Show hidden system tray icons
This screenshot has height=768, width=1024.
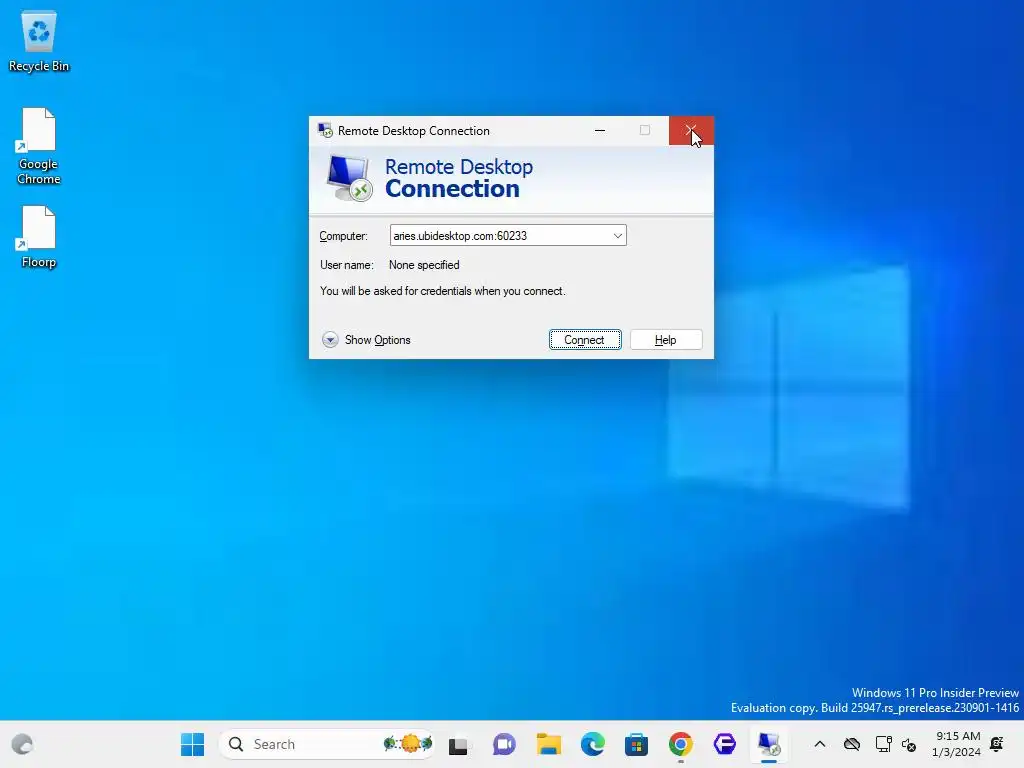point(820,744)
